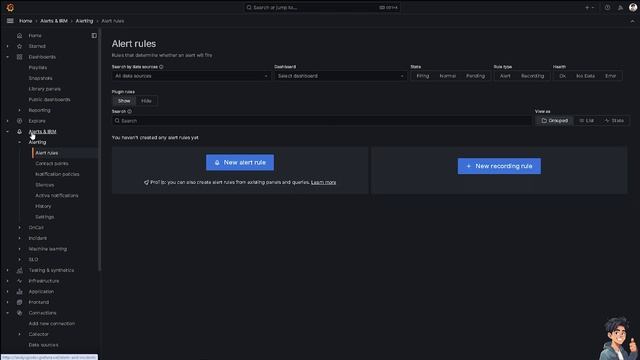The image size is (640, 360).
Task: Open Active notifications in sidebar
Action: [x=57, y=196]
